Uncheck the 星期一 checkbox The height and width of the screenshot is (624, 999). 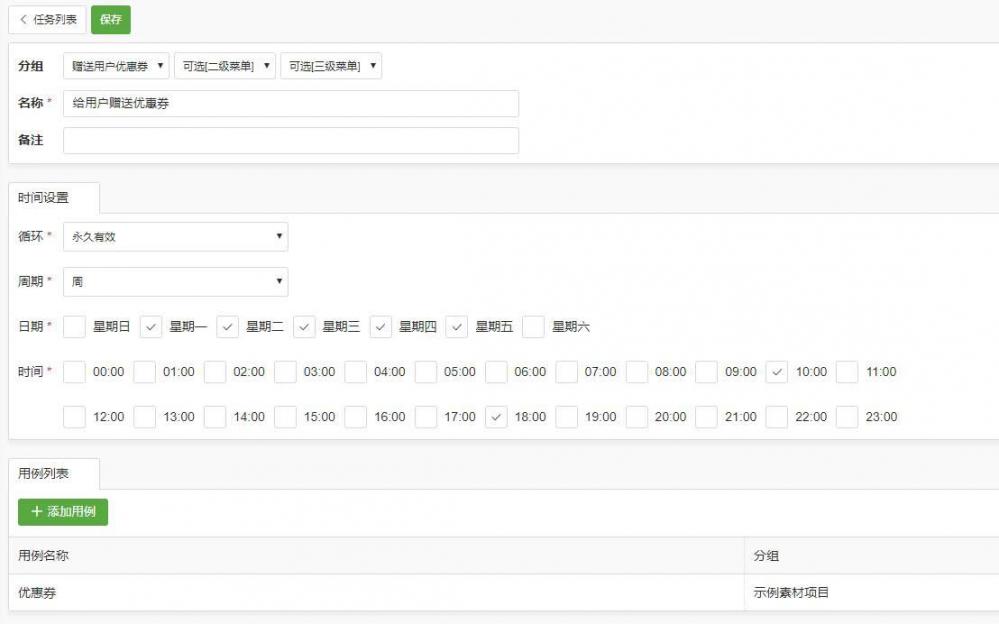151,327
